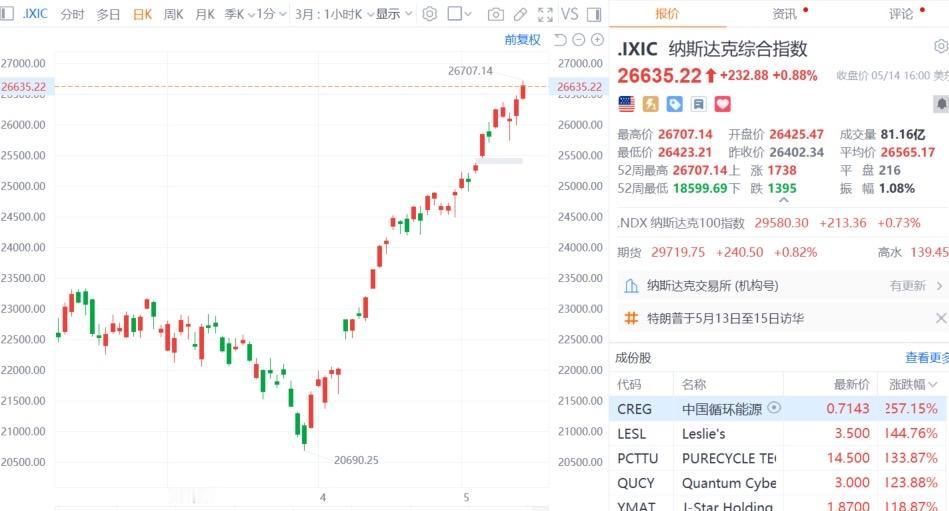Reset chart zoom with undo arrow
The image size is (949, 511).
pyautogui.click(x=560, y=40)
